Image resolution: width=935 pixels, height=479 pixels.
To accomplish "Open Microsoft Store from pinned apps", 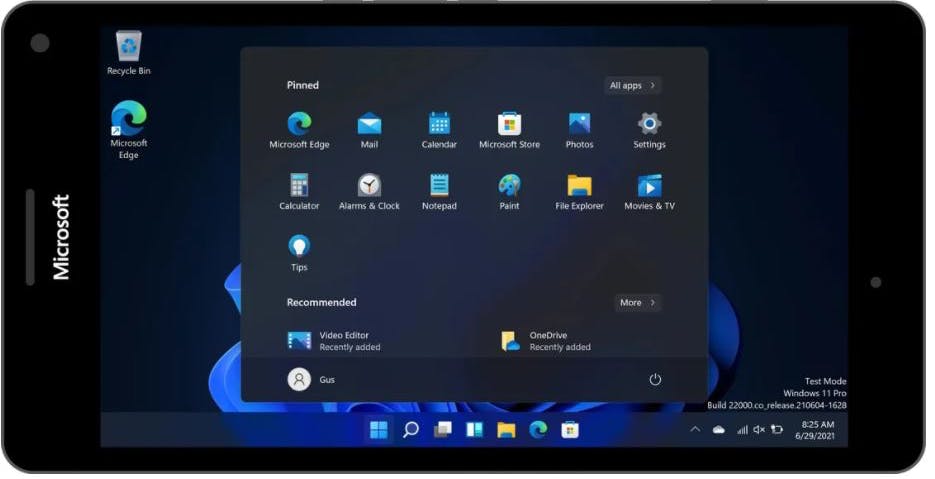I will pyautogui.click(x=509, y=130).
